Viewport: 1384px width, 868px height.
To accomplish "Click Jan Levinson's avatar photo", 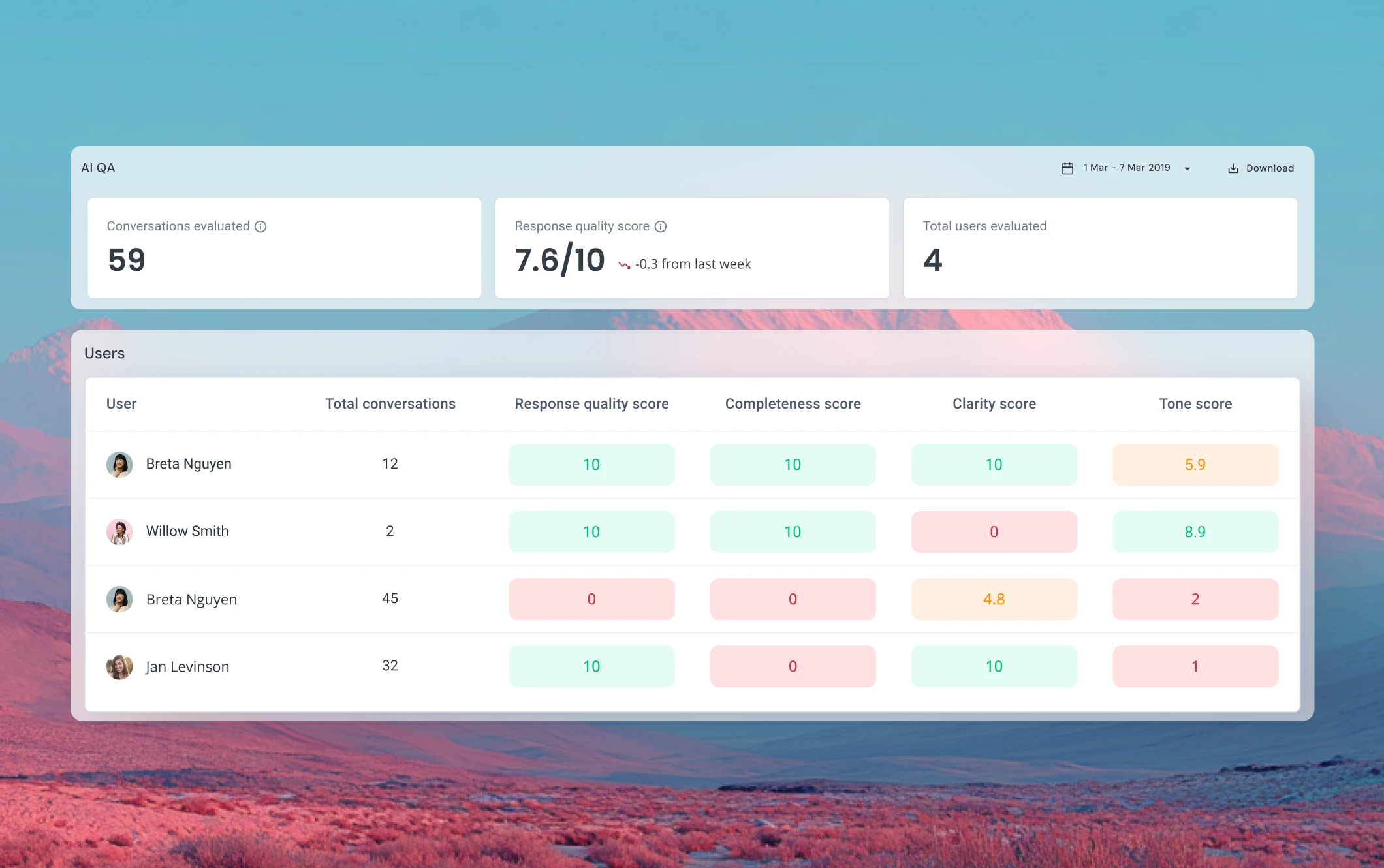I will click(x=119, y=667).
